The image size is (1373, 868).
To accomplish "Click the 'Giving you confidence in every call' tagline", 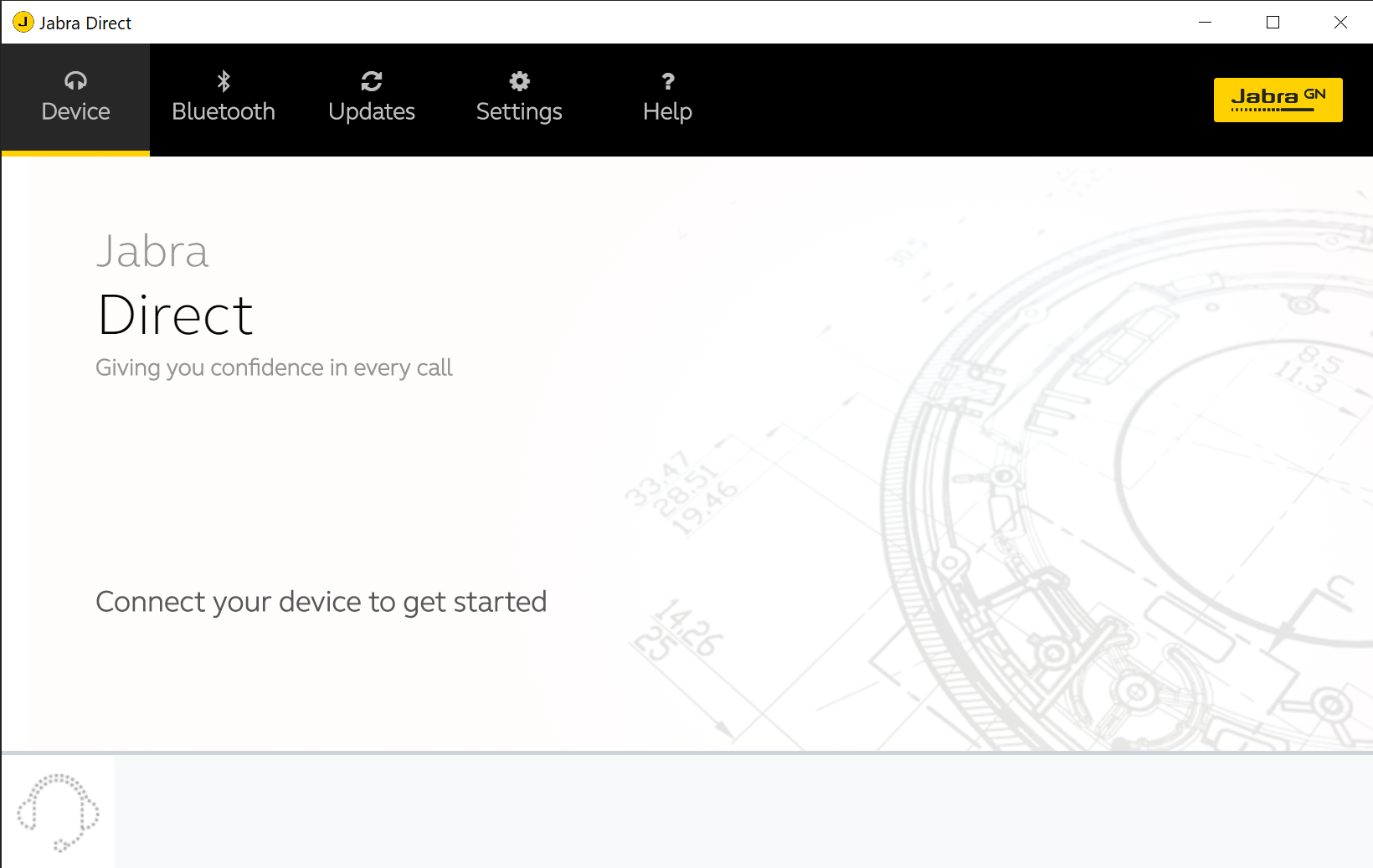I will point(274,367).
